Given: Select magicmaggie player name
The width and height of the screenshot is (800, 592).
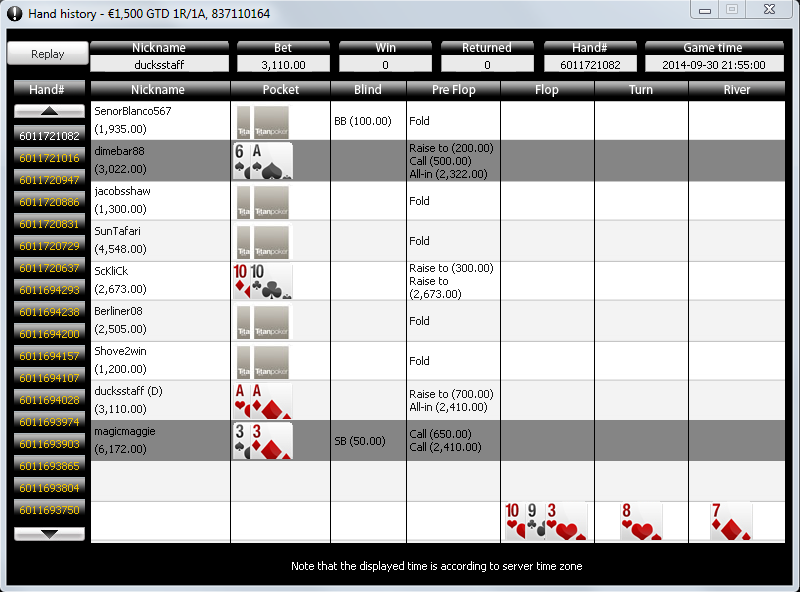Looking at the screenshot, I should click(124, 431).
